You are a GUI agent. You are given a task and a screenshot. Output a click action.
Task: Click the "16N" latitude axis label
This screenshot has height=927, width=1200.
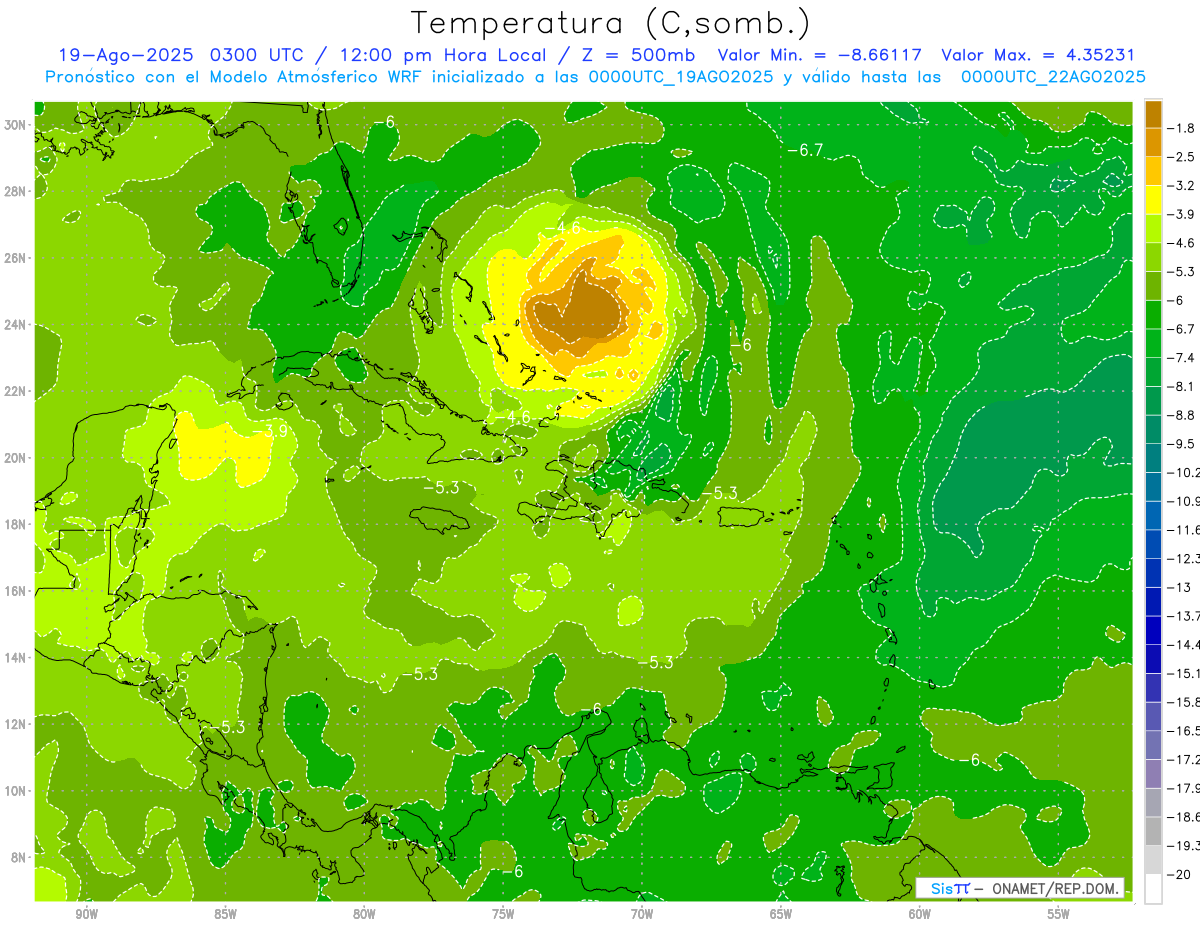click(15, 590)
